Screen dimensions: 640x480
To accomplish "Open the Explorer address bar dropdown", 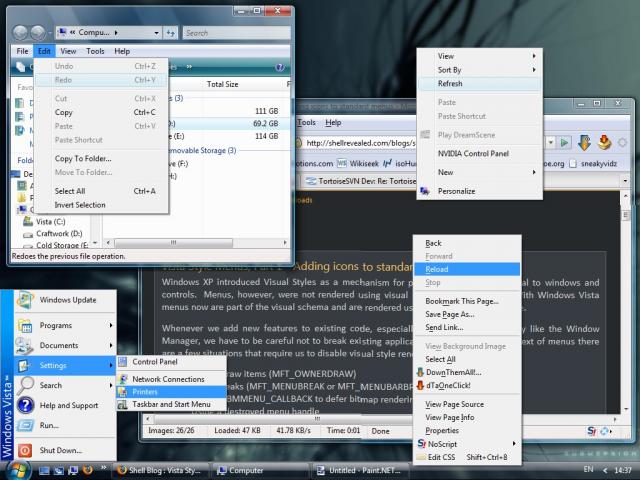I will pyautogui.click(x=156, y=33).
